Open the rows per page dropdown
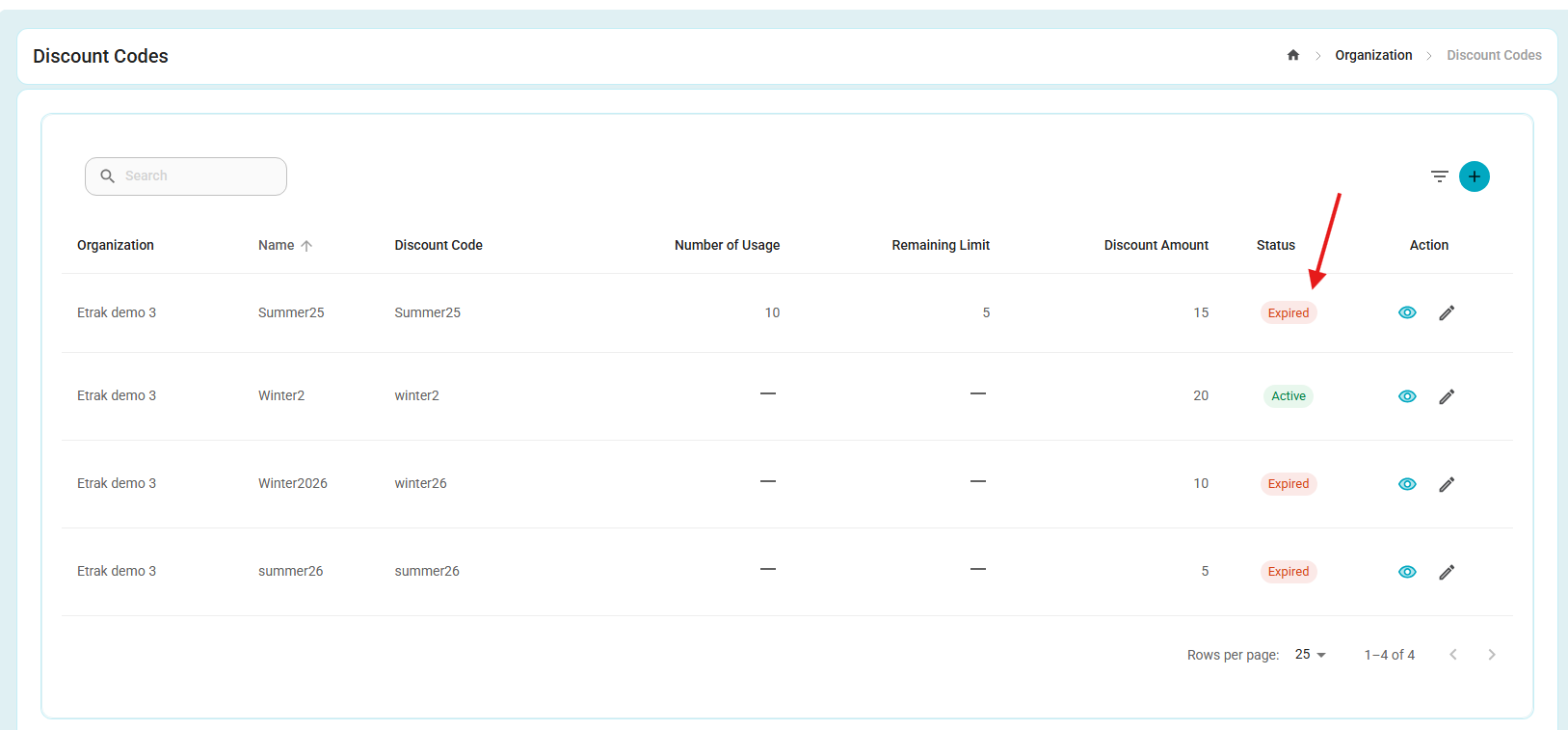 point(1311,655)
